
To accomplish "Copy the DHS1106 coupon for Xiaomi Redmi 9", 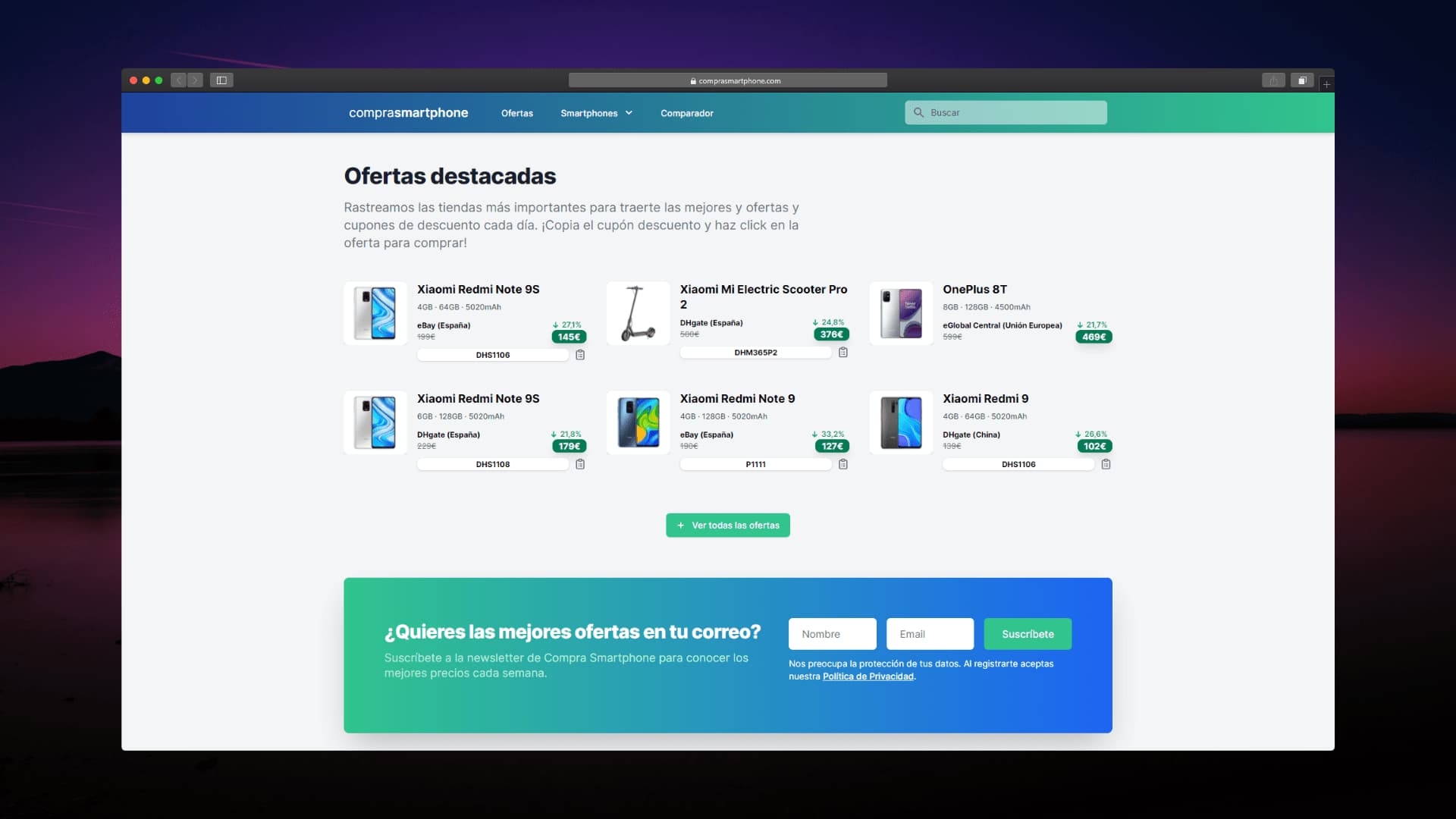I will coord(1106,463).
